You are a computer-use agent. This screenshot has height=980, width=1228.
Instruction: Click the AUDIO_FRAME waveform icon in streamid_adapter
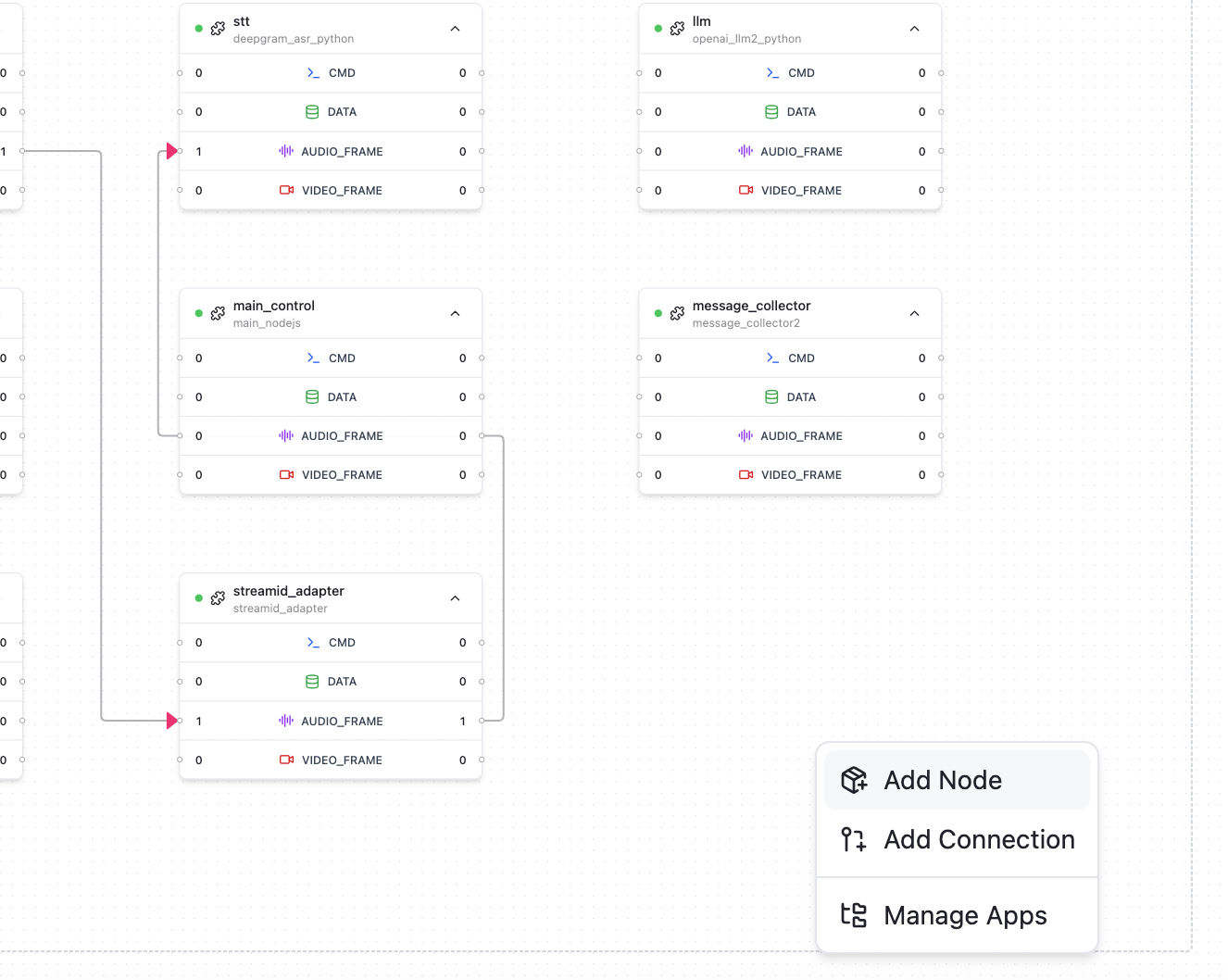pos(286,721)
